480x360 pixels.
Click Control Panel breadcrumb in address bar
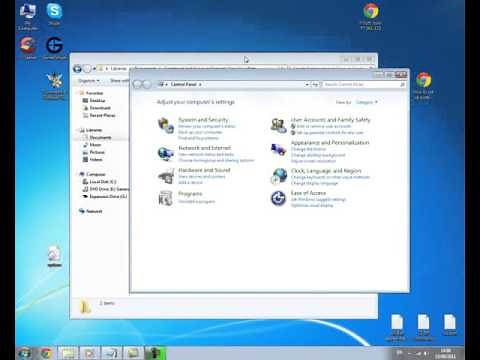(x=183, y=84)
